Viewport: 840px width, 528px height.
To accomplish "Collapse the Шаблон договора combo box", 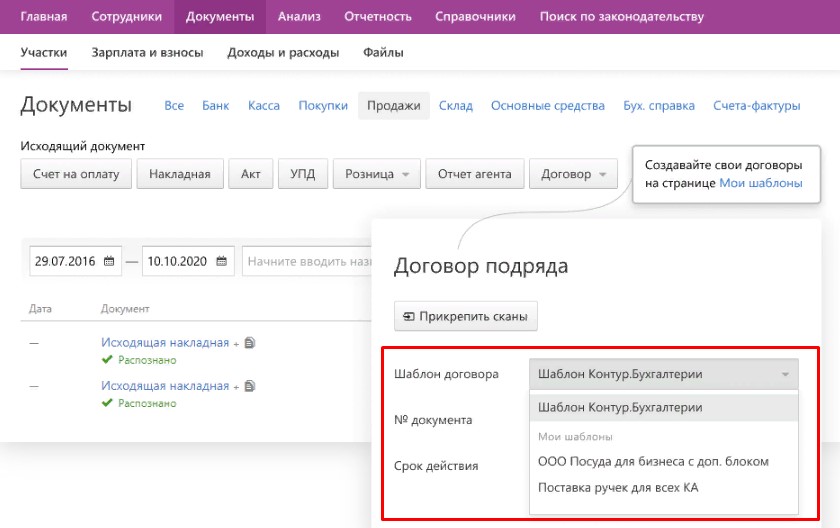I will (x=664, y=374).
